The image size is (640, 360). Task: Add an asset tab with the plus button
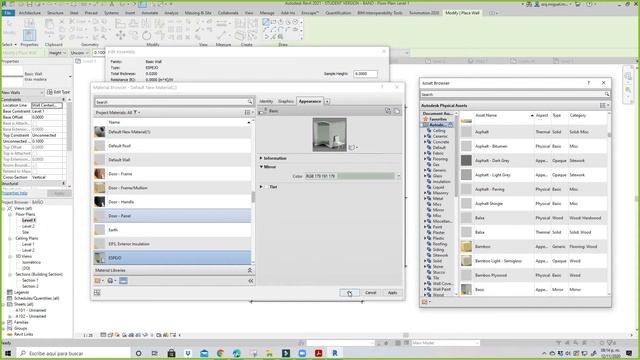pyautogui.click(x=327, y=101)
